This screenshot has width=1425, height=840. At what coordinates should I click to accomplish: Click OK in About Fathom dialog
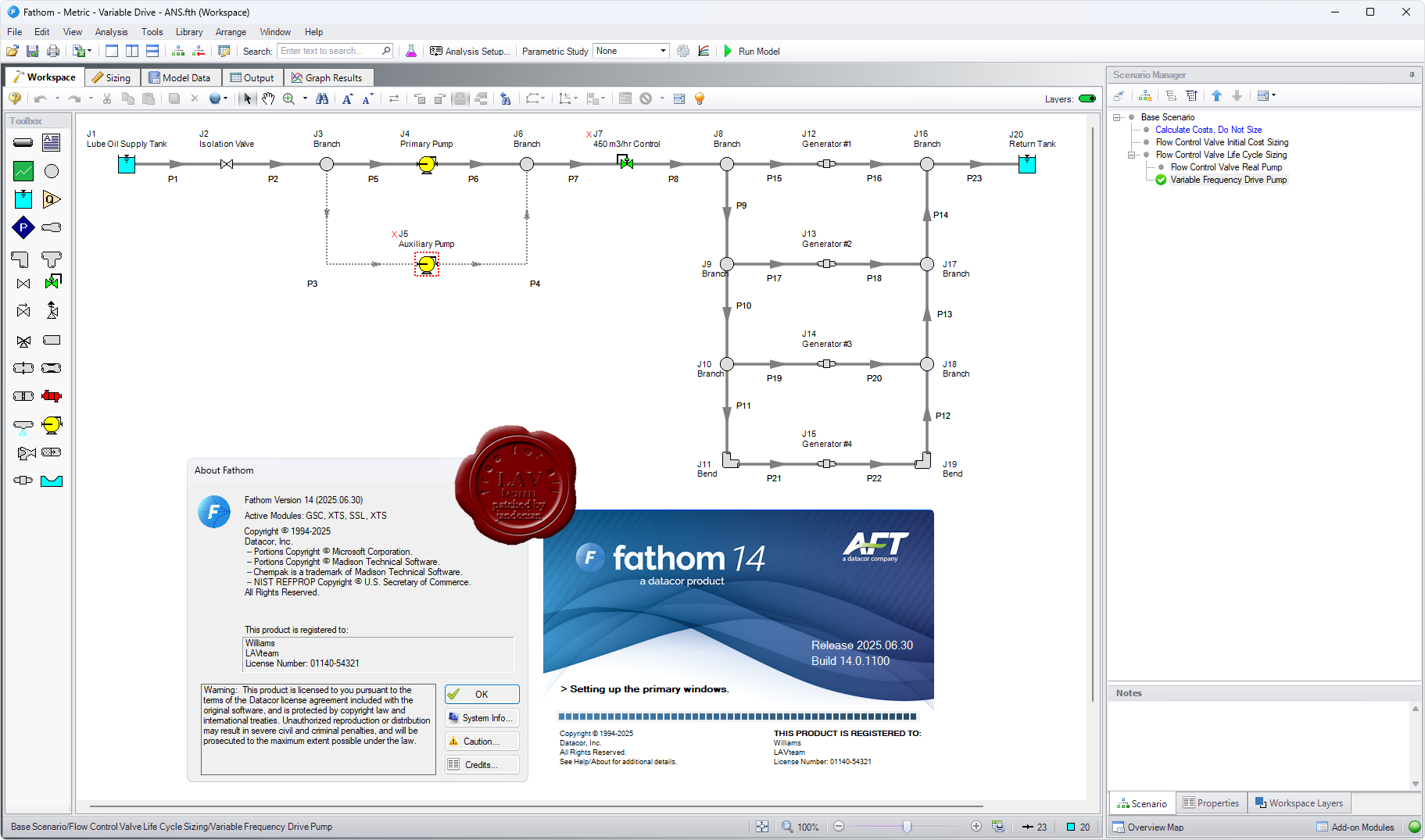[482, 694]
